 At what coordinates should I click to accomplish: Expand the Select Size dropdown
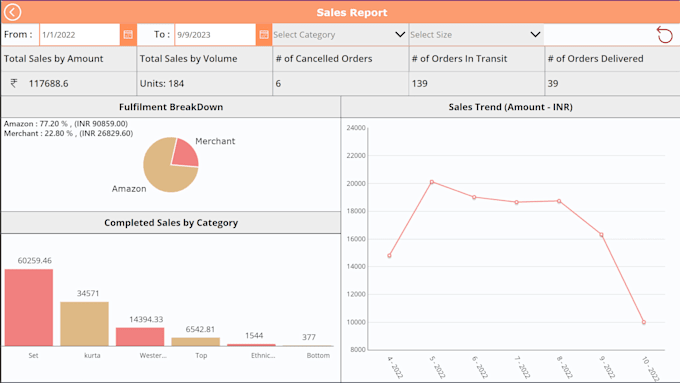pyautogui.click(x=476, y=35)
